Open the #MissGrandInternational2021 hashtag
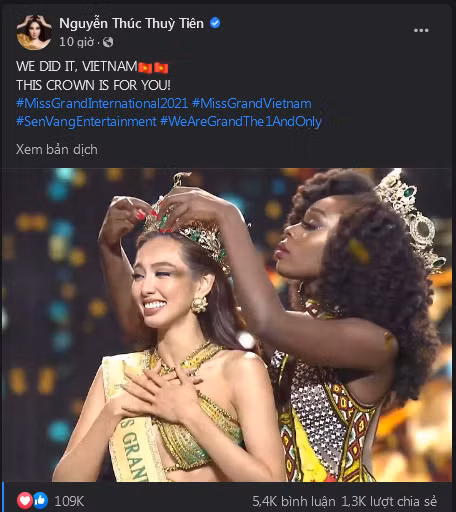456x512 pixels. click(102, 103)
